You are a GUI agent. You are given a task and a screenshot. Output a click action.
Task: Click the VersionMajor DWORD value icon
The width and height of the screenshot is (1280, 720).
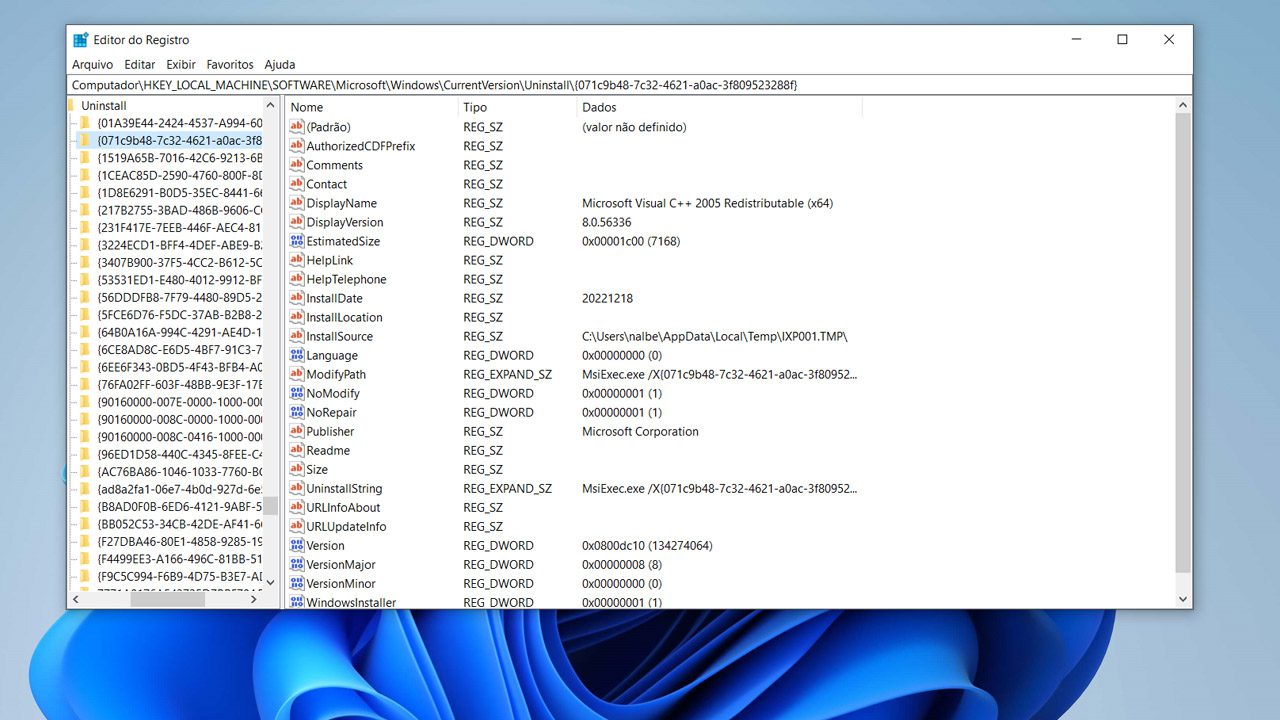tap(296, 564)
